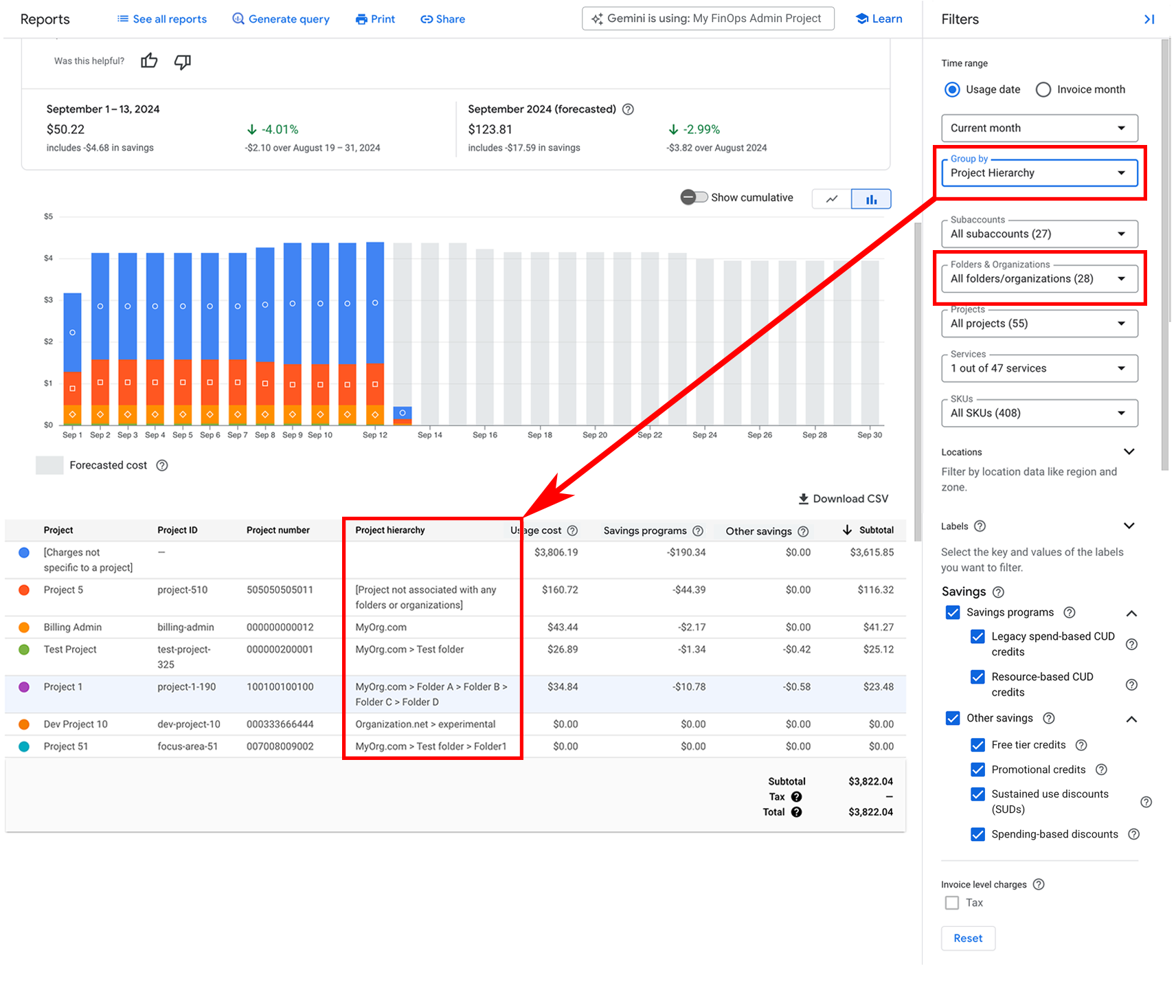
Task: Select the Invoice month radio button
Action: click(1043, 89)
